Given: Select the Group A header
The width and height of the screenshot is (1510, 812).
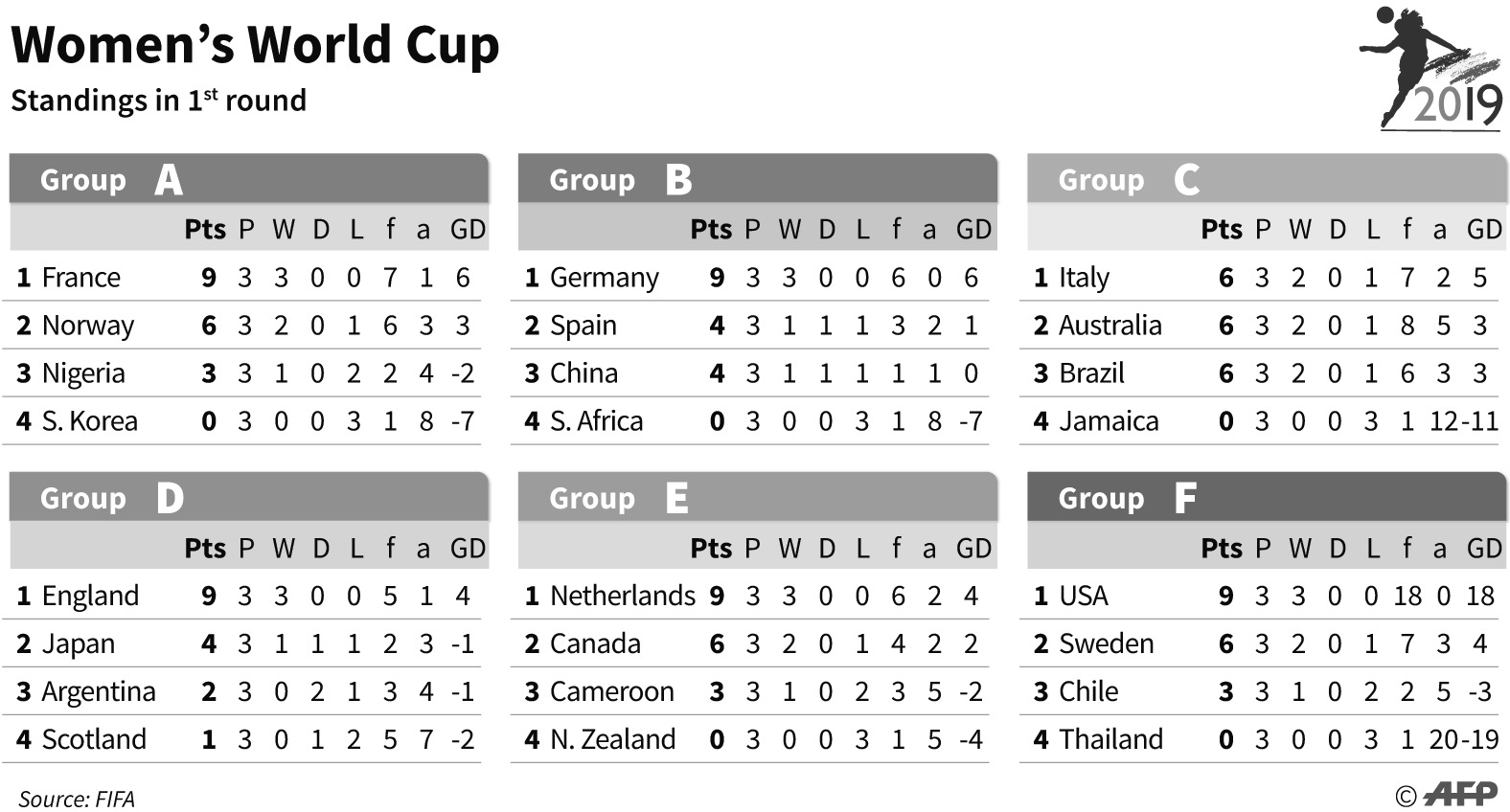Looking at the screenshot, I should point(249,179).
